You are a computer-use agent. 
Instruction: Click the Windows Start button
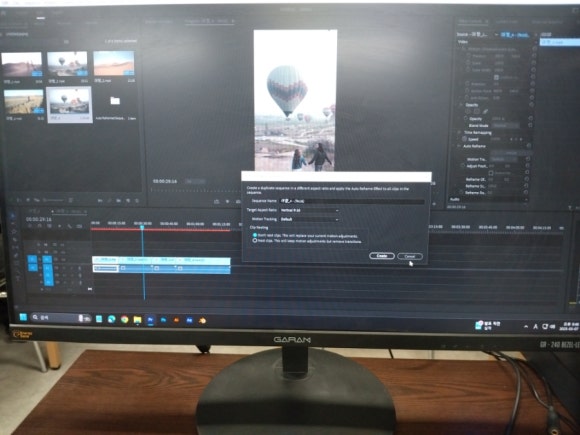pos(23,317)
